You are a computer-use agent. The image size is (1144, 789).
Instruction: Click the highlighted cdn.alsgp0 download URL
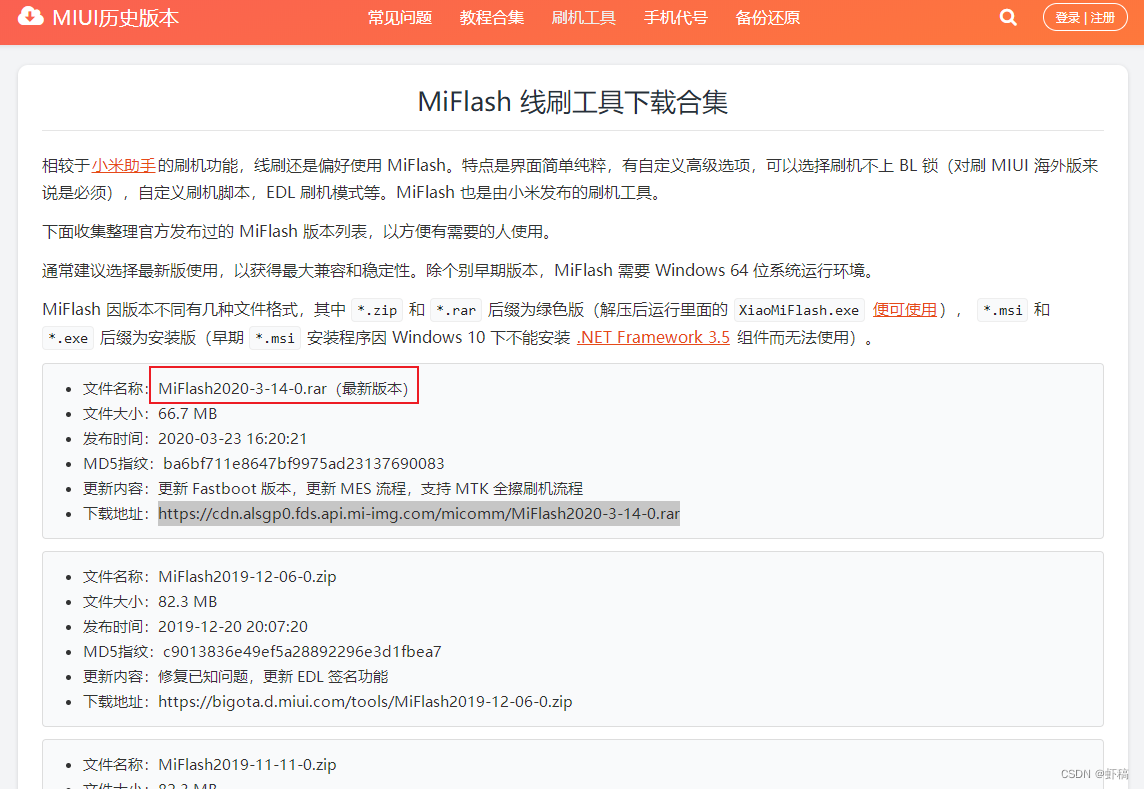419,513
